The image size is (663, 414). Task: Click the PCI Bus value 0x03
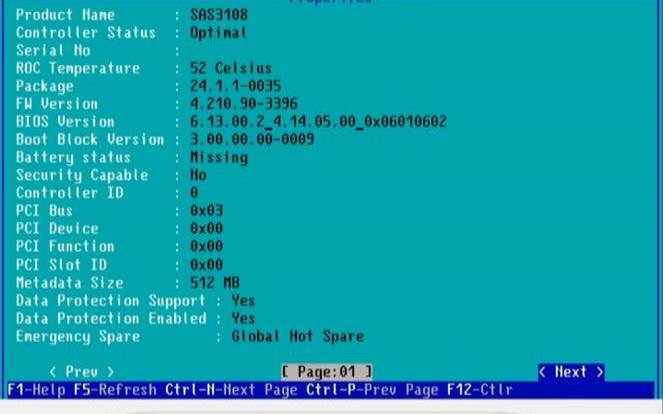(x=206, y=211)
